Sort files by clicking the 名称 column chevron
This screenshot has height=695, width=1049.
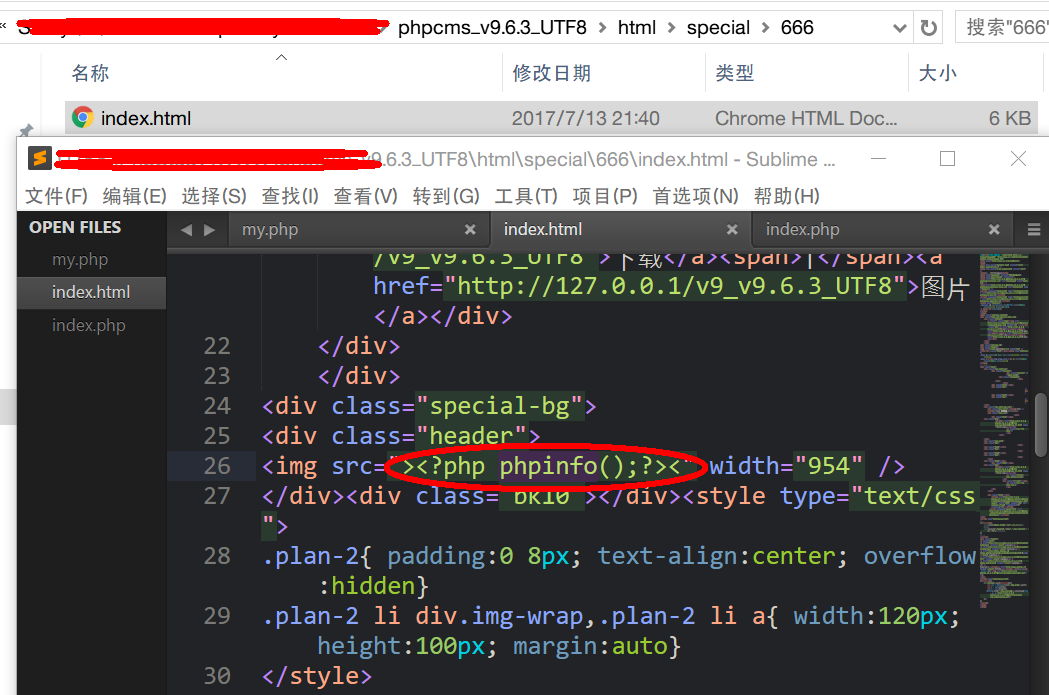coord(281,58)
